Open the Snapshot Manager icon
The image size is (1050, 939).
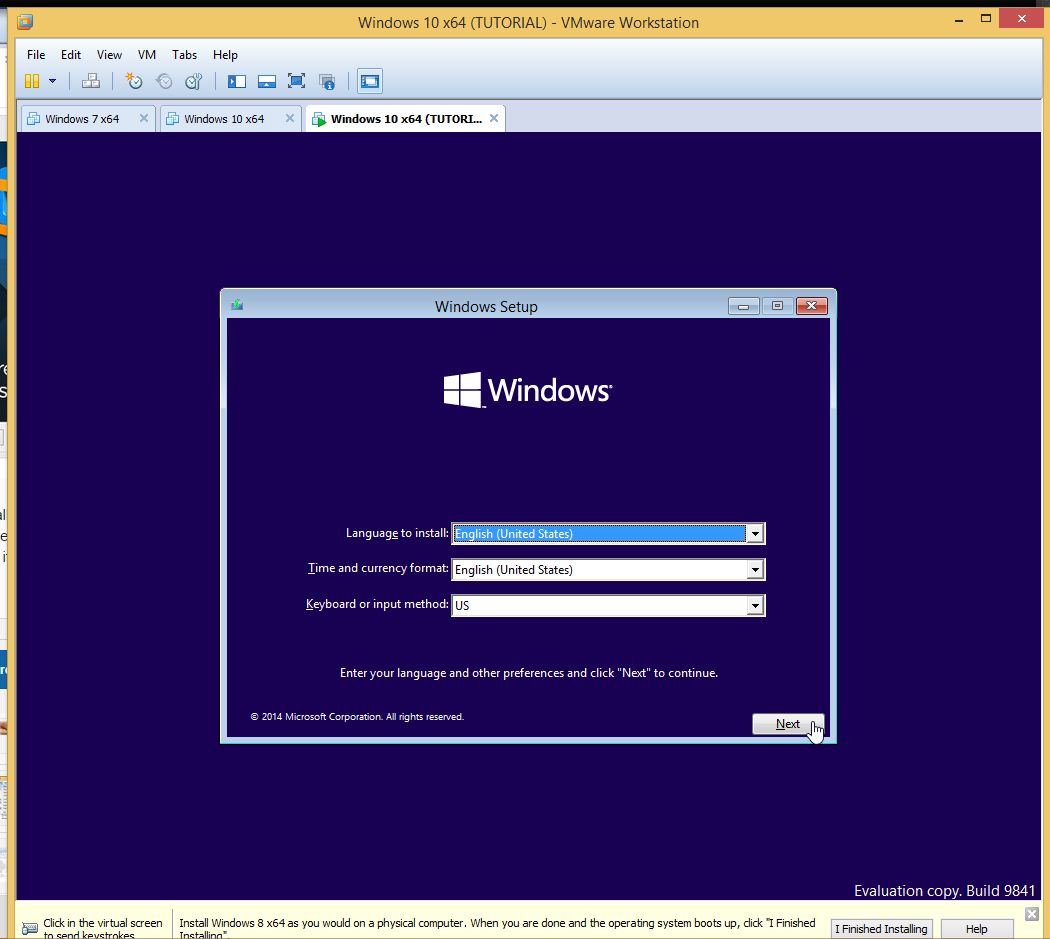click(194, 82)
